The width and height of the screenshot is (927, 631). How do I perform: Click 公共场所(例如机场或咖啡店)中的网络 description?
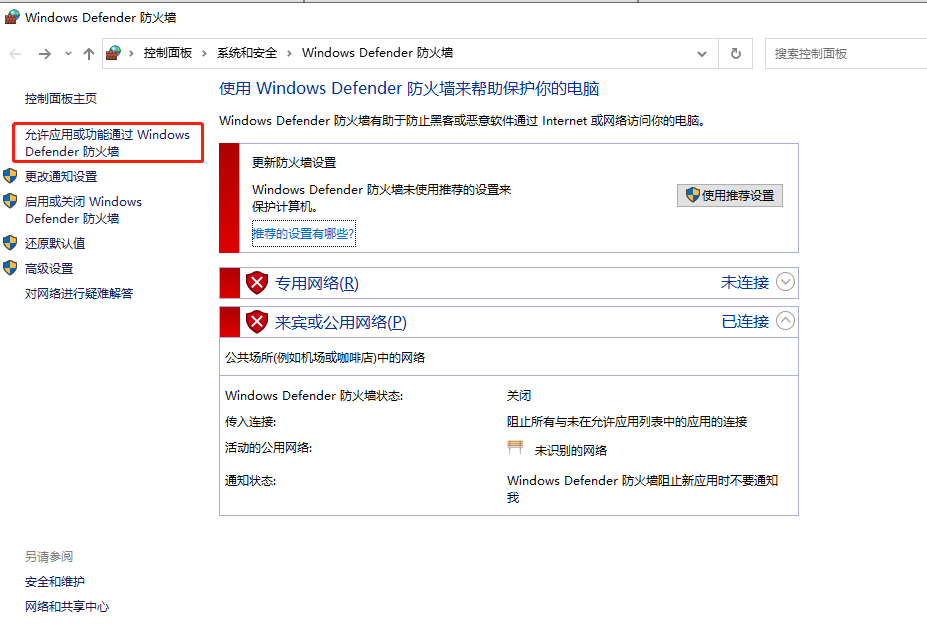pyautogui.click(x=325, y=358)
